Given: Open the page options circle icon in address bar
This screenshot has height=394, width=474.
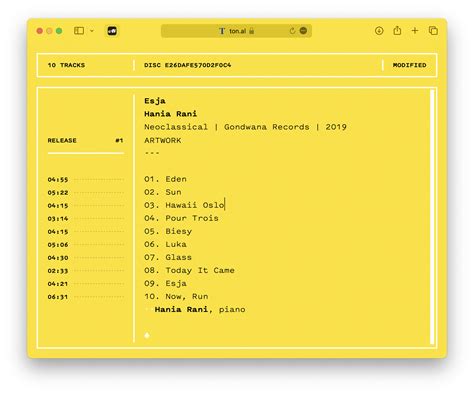Looking at the screenshot, I should [303, 31].
